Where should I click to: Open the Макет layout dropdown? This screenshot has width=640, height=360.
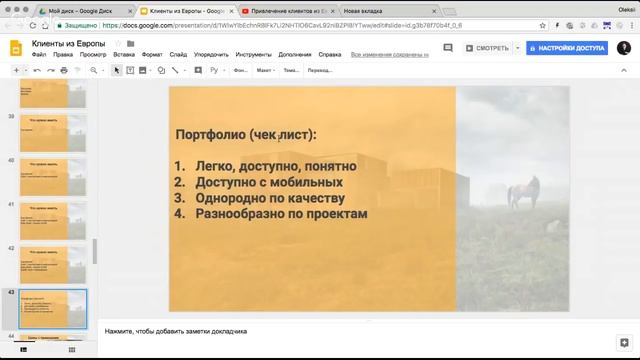coord(266,70)
